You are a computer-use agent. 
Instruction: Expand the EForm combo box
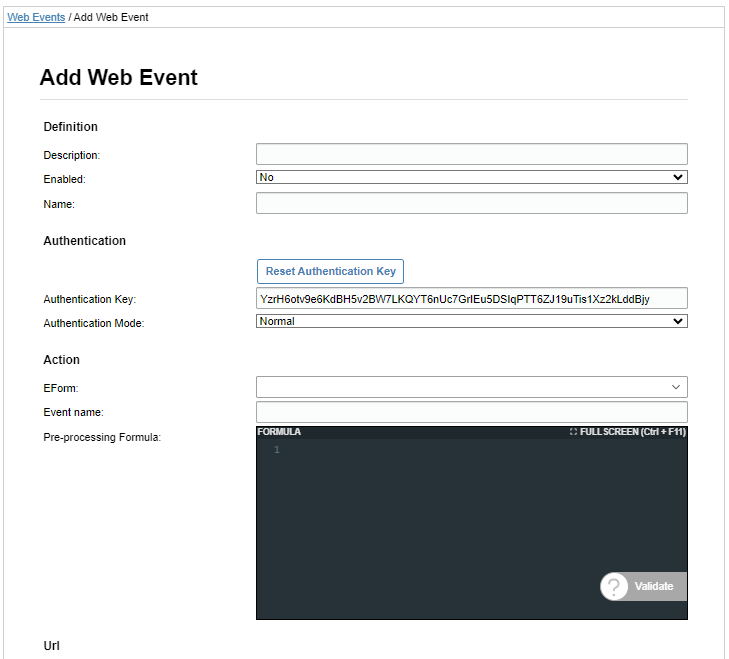[x=471, y=387]
